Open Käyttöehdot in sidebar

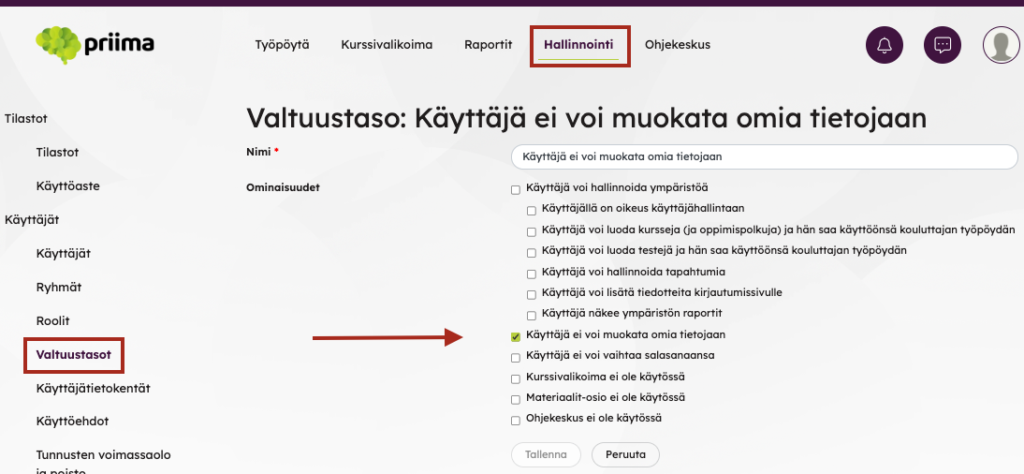tap(72, 421)
